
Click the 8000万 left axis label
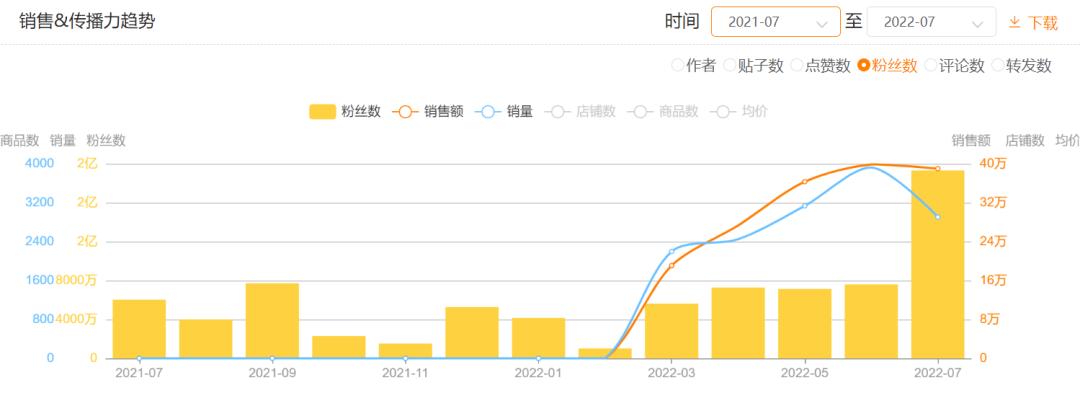coord(76,280)
